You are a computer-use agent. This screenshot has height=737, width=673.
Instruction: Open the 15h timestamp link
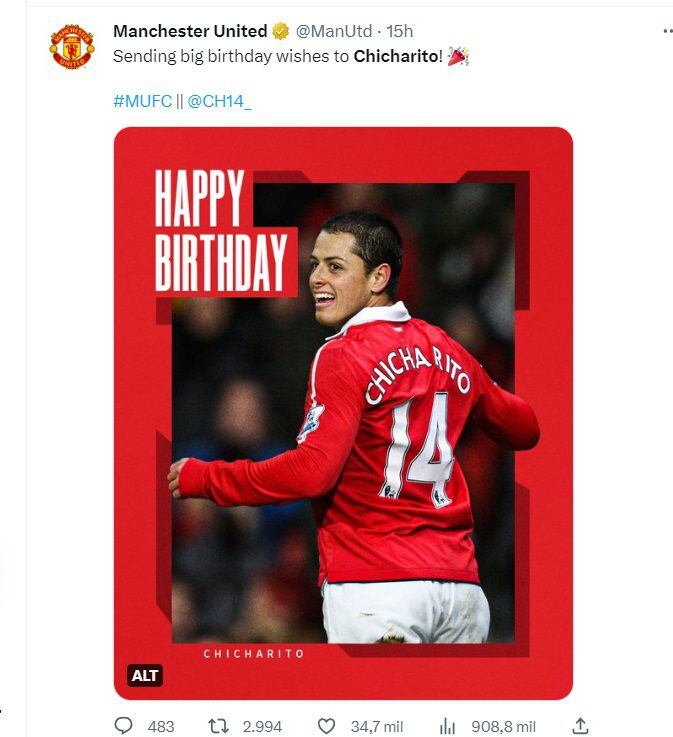coord(399,31)
